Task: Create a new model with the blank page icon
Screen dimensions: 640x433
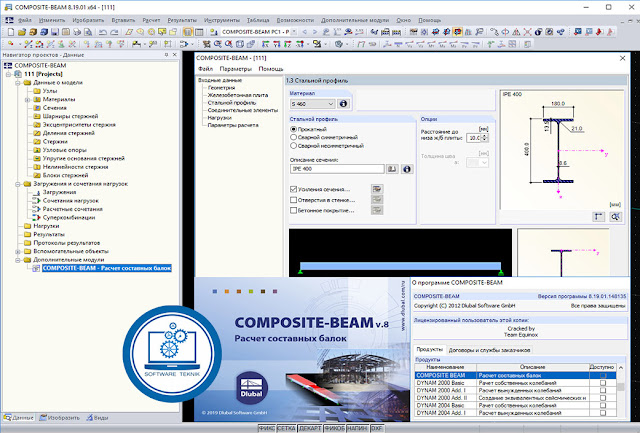Action: [x=11, y=31]
